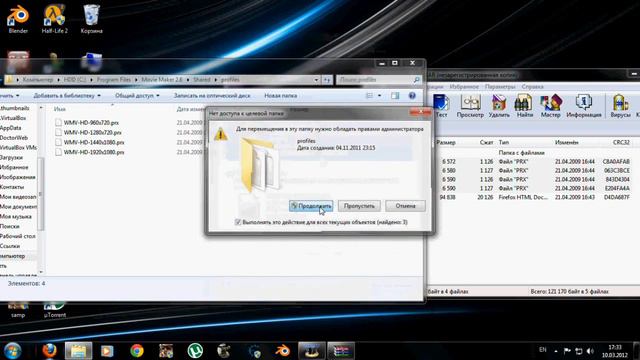Click the Explorer search field
Viewport: 640px width, 360px height.
378,80
